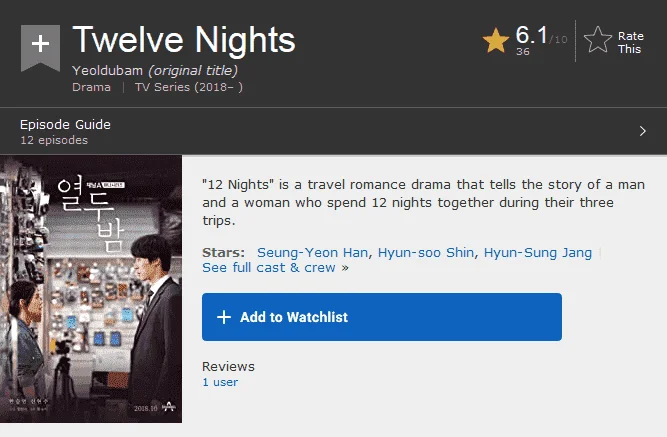The image size is (667, 437).
Task: Open Hyun-soo Shin's profile link
Action: (426, 252)
